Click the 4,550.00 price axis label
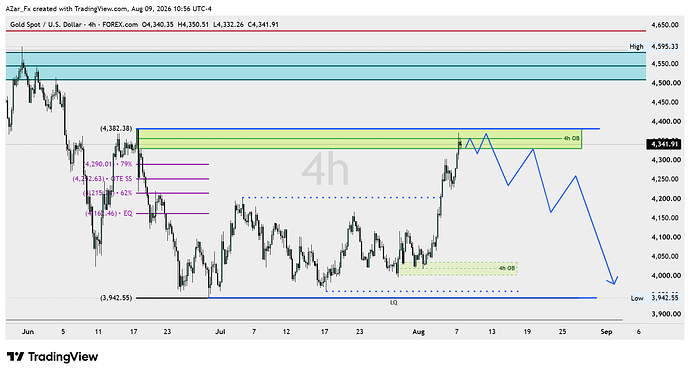690x374 pixels. 664,63
